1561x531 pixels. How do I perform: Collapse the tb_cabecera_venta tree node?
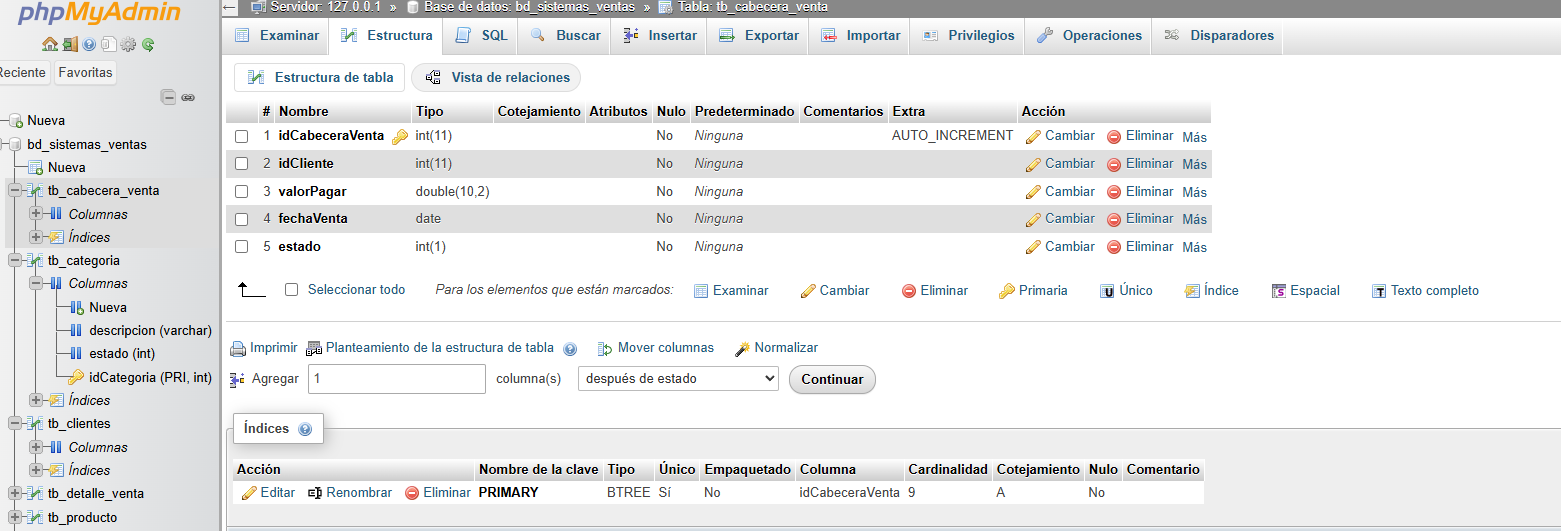point(15,190)
